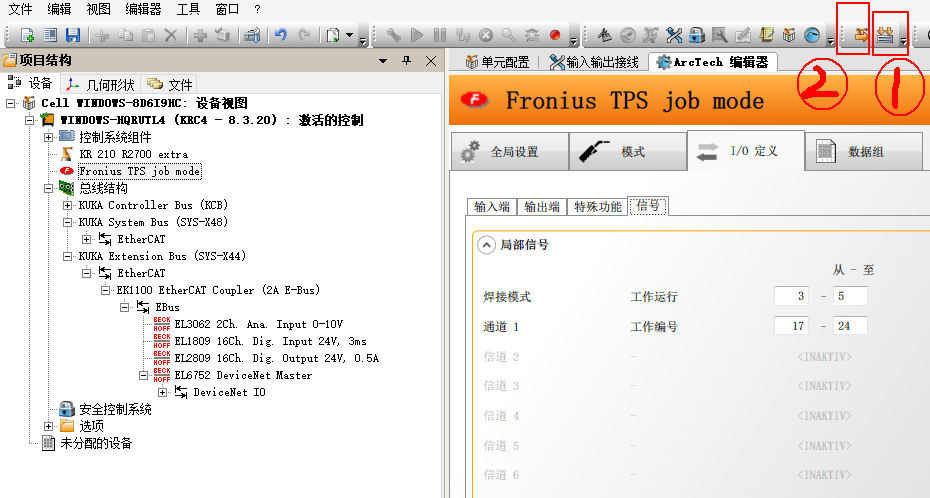Collapse the 局部信号 section chevron
The image size is (930, 498).
coord(486,245)
